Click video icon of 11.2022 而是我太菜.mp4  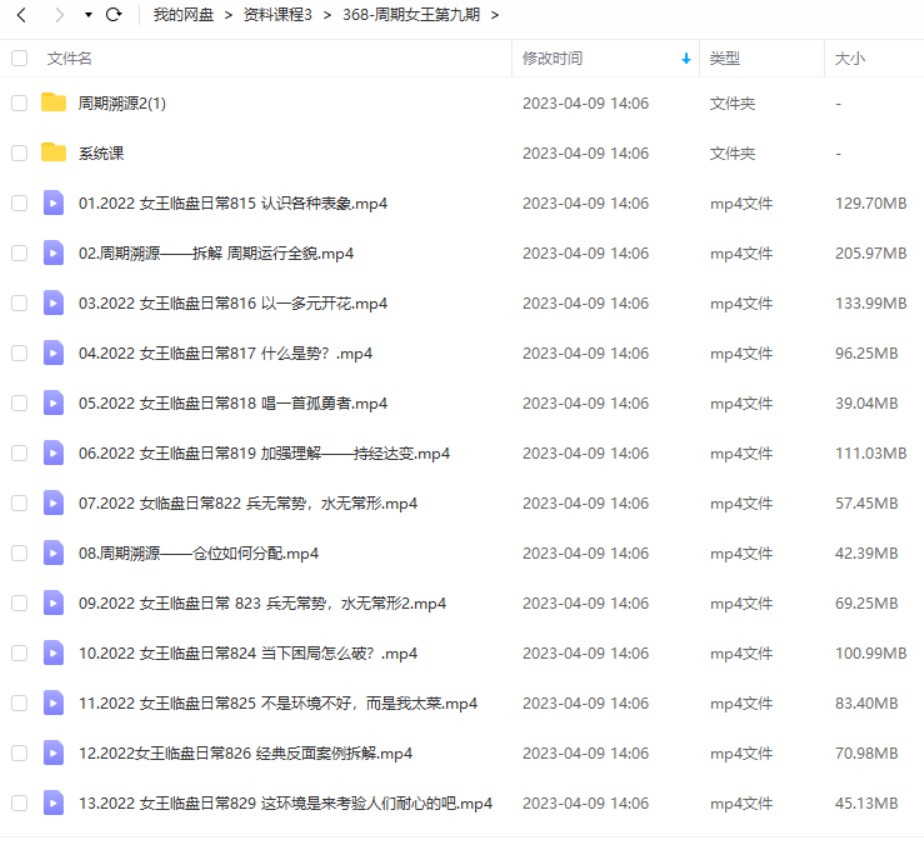tap(54, 702)
